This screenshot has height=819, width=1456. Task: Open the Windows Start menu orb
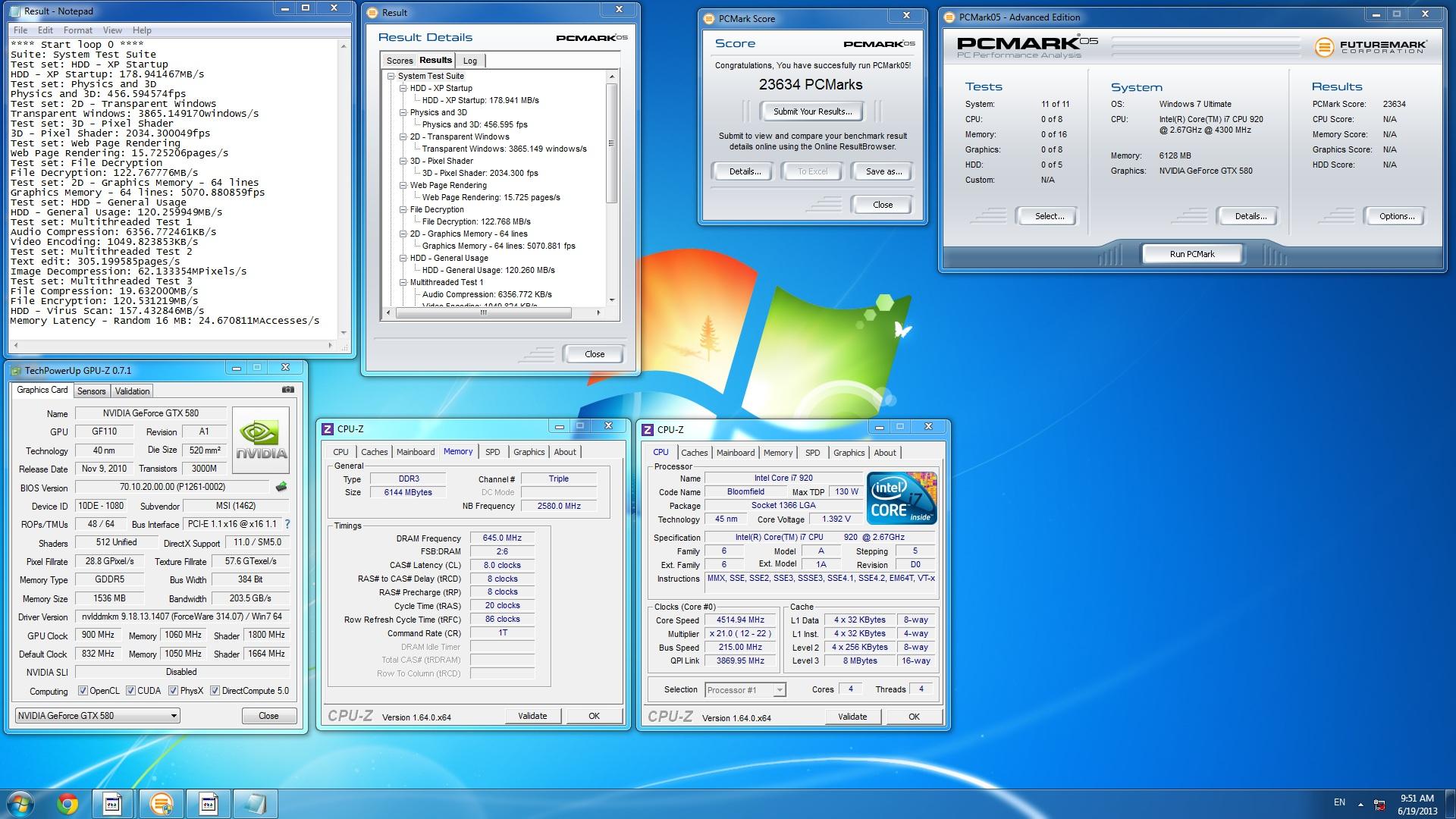(19, 804)
